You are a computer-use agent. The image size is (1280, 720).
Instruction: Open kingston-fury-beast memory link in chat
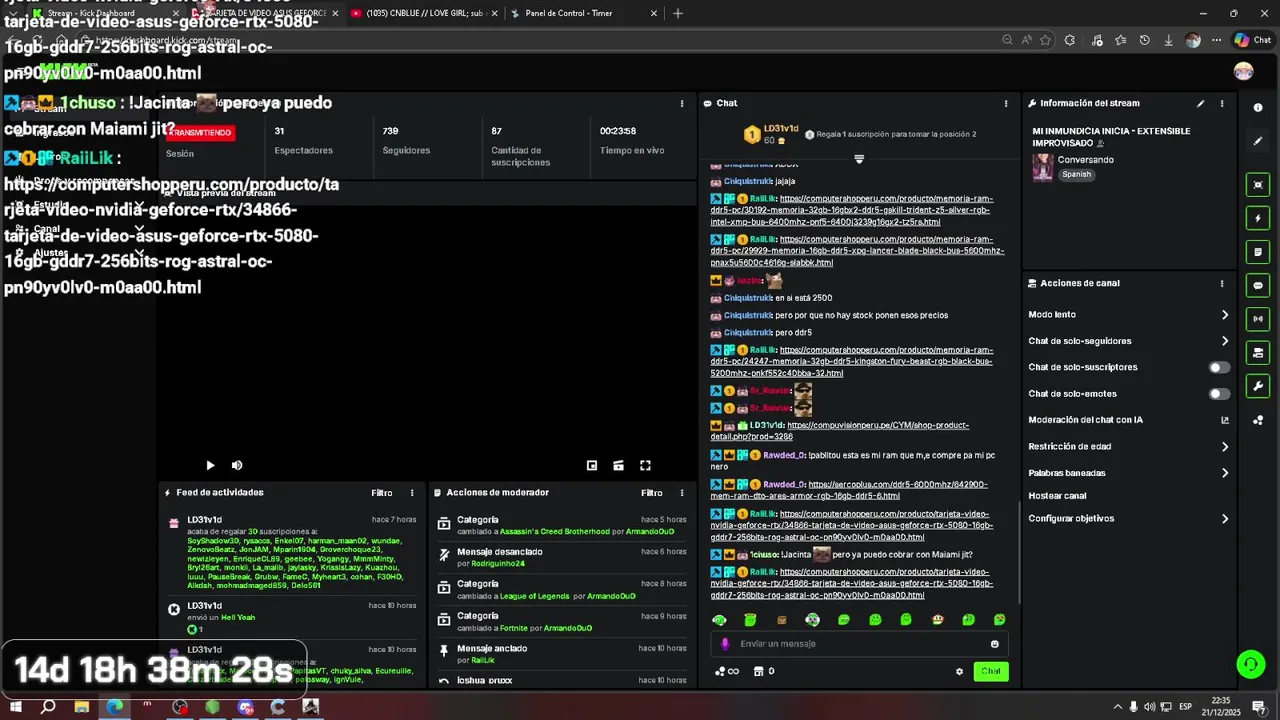click(852, 362)
